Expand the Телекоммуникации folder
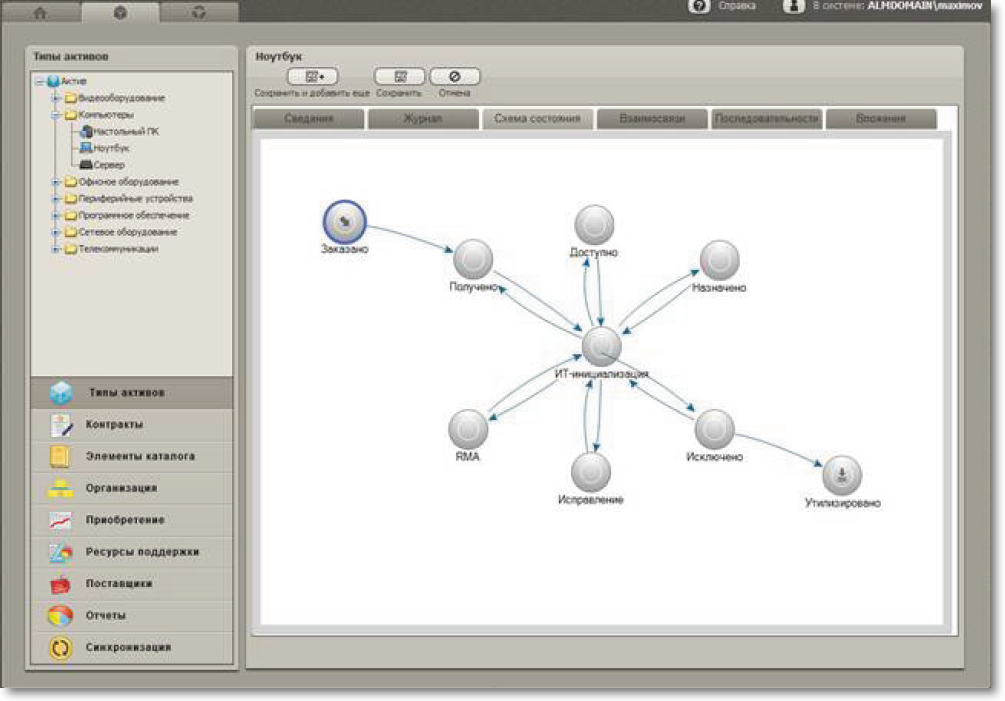This screenshot has width=1005, height=701. 56,249
